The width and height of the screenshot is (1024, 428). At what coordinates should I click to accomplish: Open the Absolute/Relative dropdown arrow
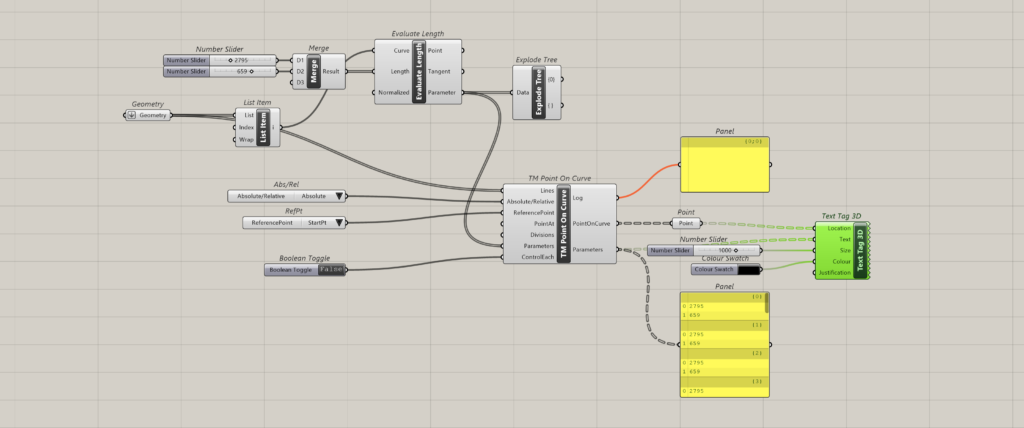tap(339, 197)
